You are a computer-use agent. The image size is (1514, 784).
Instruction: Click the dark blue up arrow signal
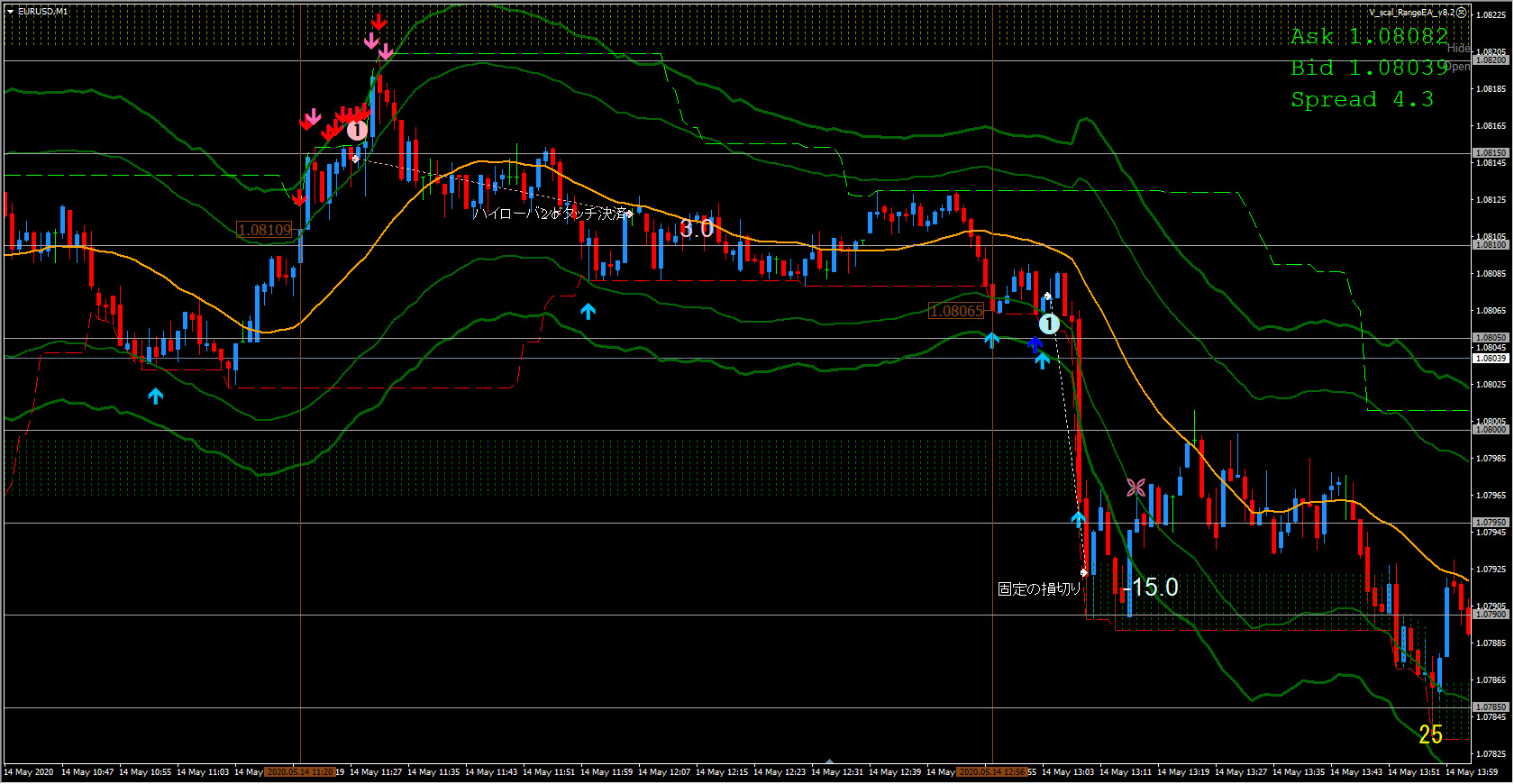[1035, 344]
